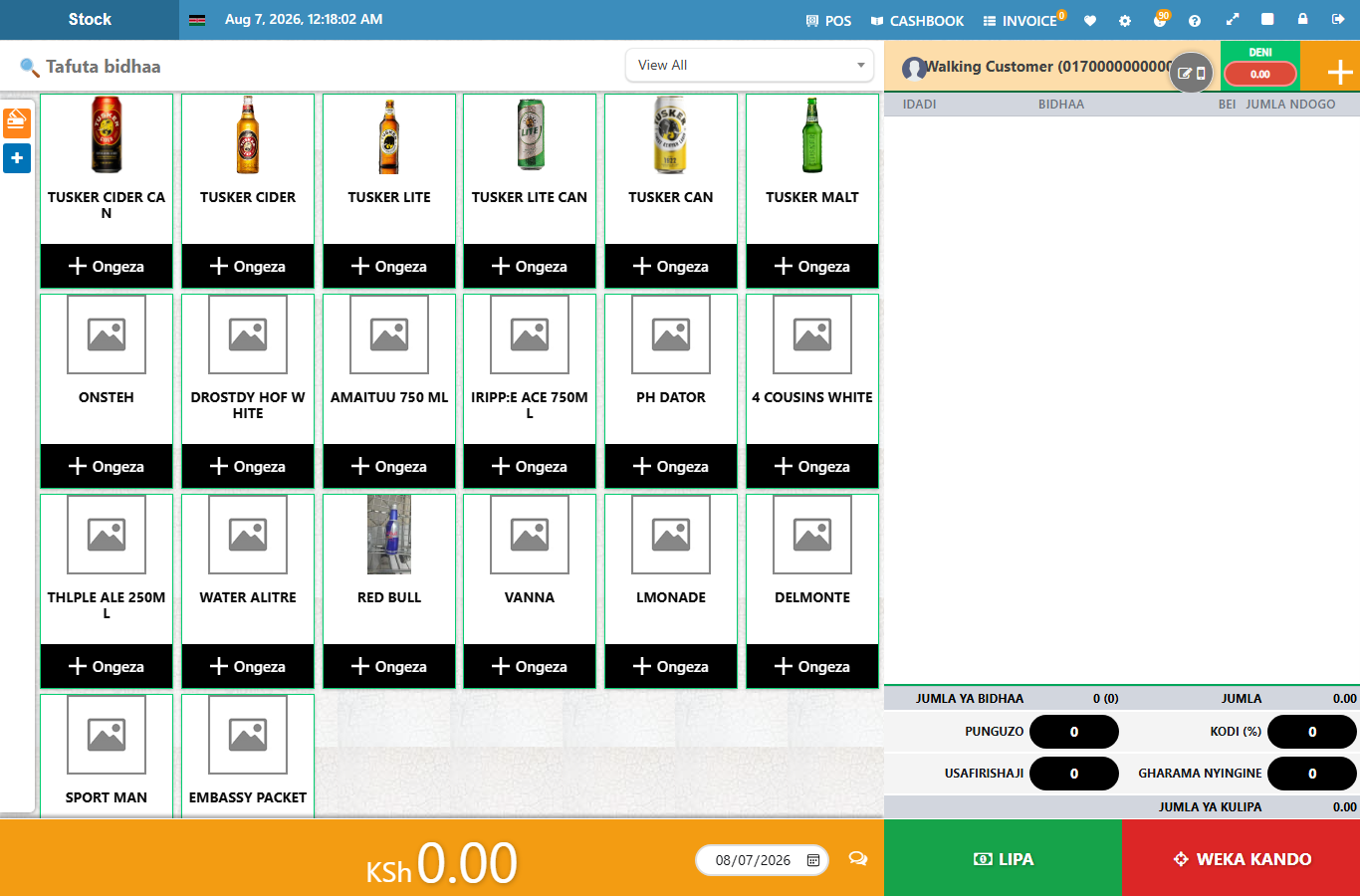1360x896 pixels.
Task: Click the IDADI column header
Action: pos(919,104)
